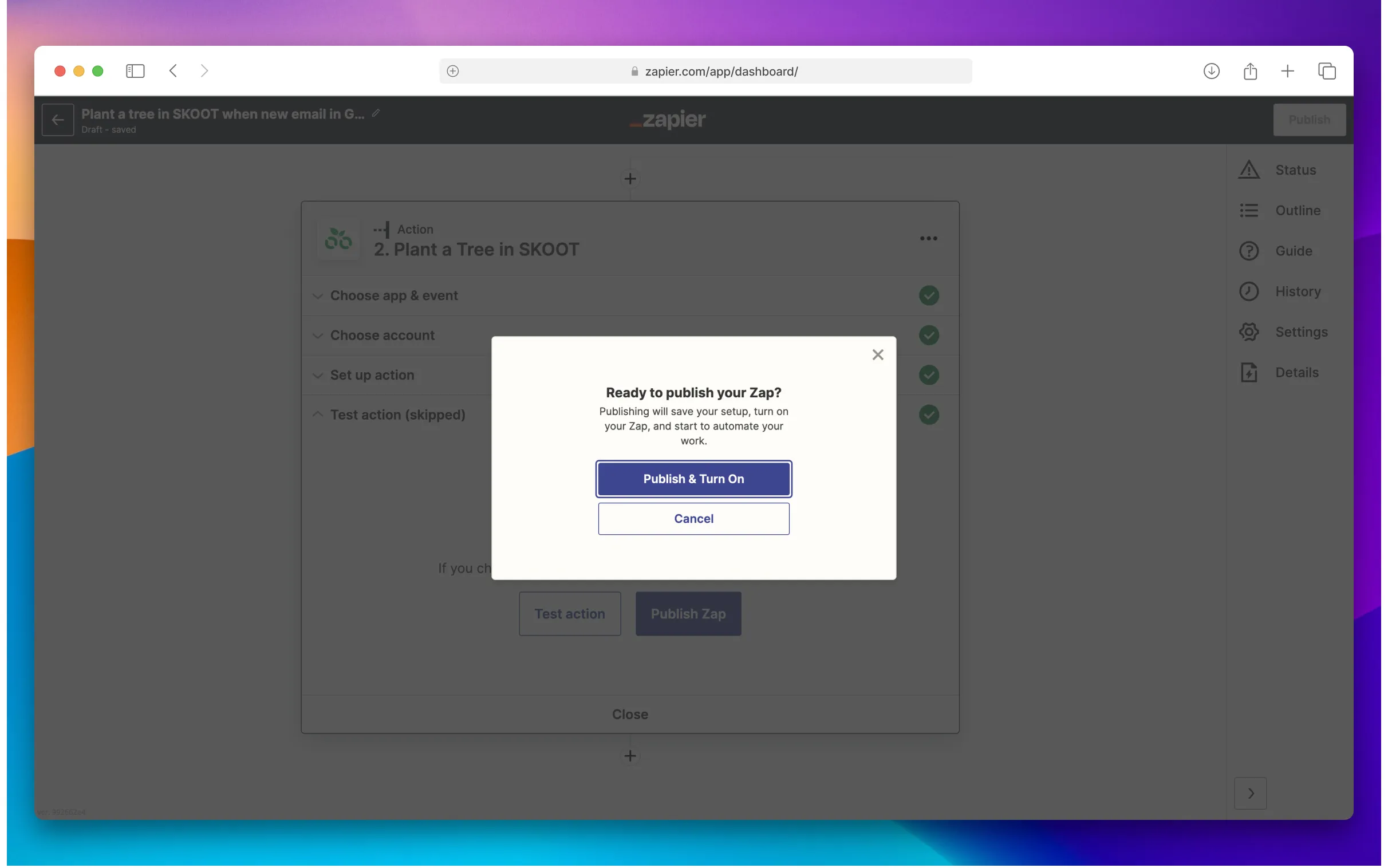Image resolution: width=1388 pixels, height=868 pixels.
Task: Click the History clock icon
Action: (x=1248, y=291)
